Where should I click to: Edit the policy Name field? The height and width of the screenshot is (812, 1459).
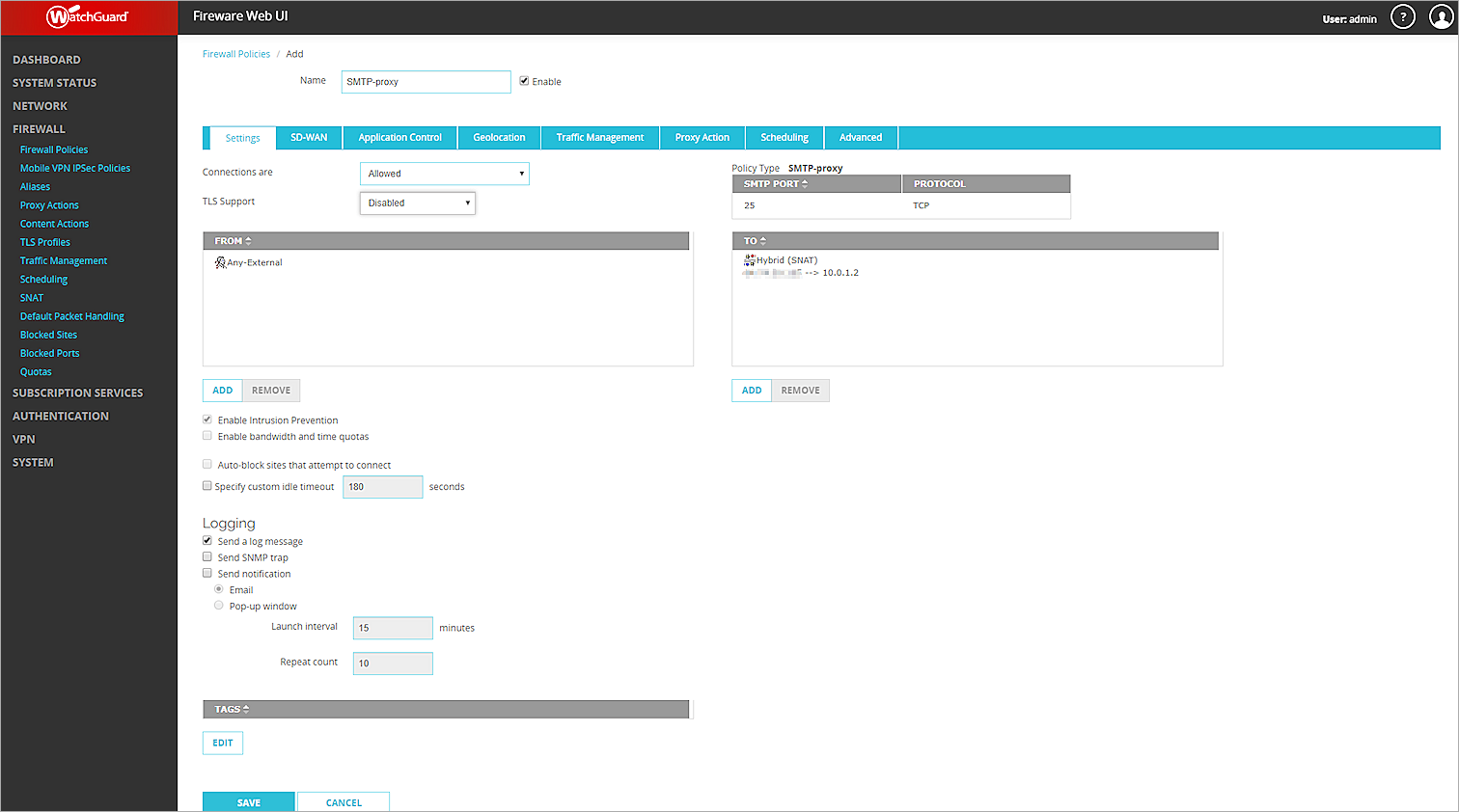[426, 81]
